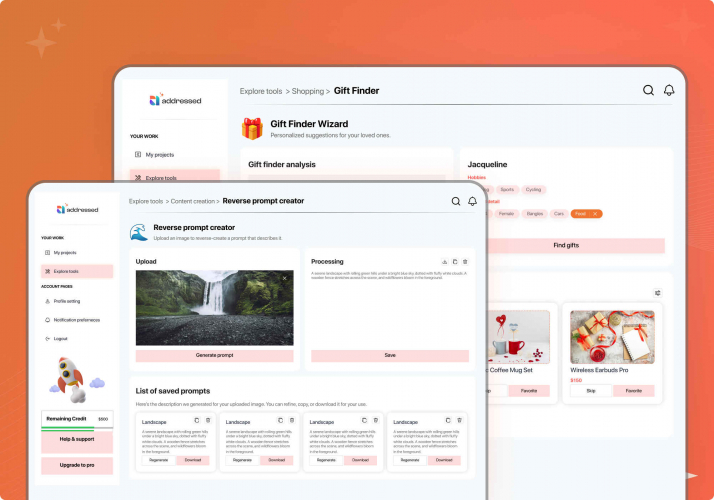Image resolution: width=714 pixels, height=500 pixels.
Task: Click Save under the Processing panel
Action: 390,355
